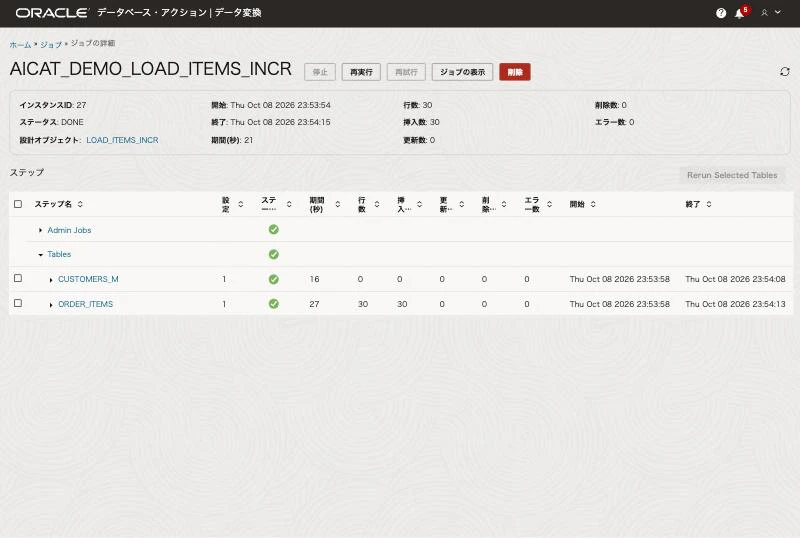The height and width of the screenshot is (538, 800).
Task: Click green status check of Admin Jobs
Action: point(273,230)
